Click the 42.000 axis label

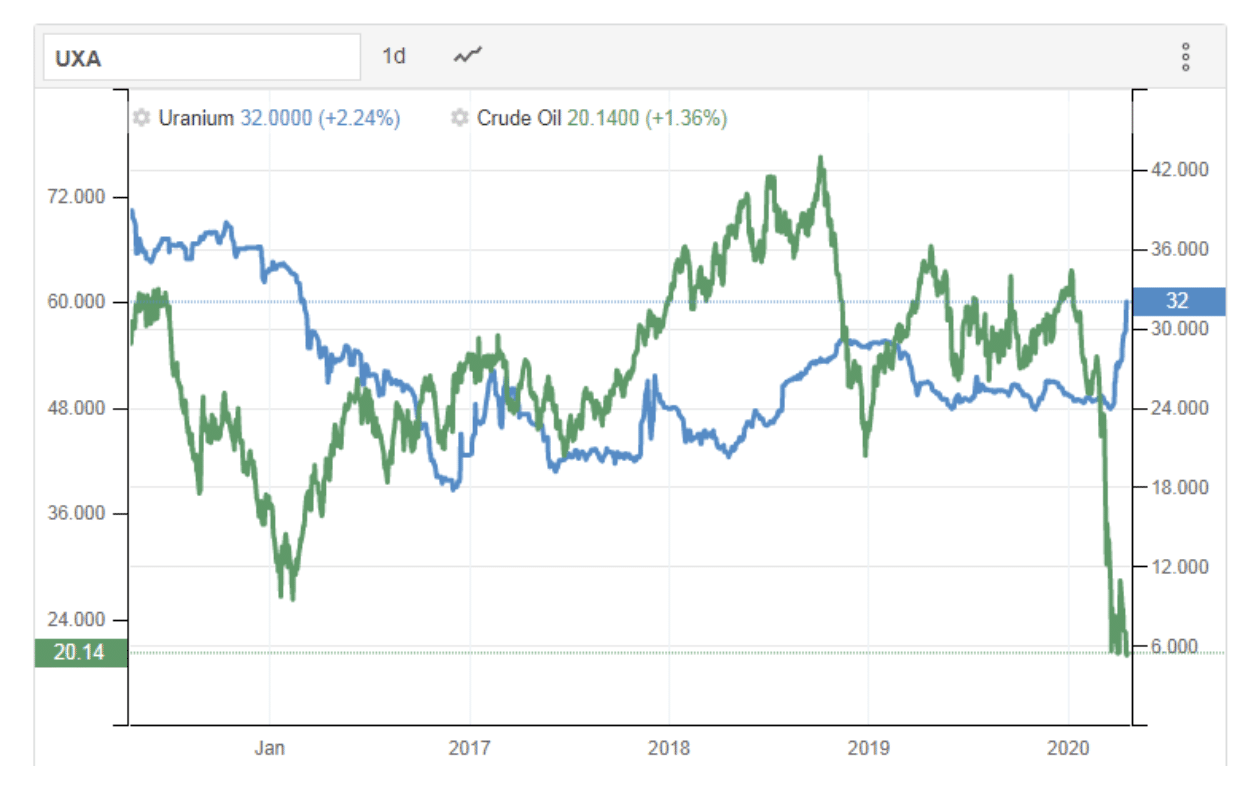coord(1180,169)
